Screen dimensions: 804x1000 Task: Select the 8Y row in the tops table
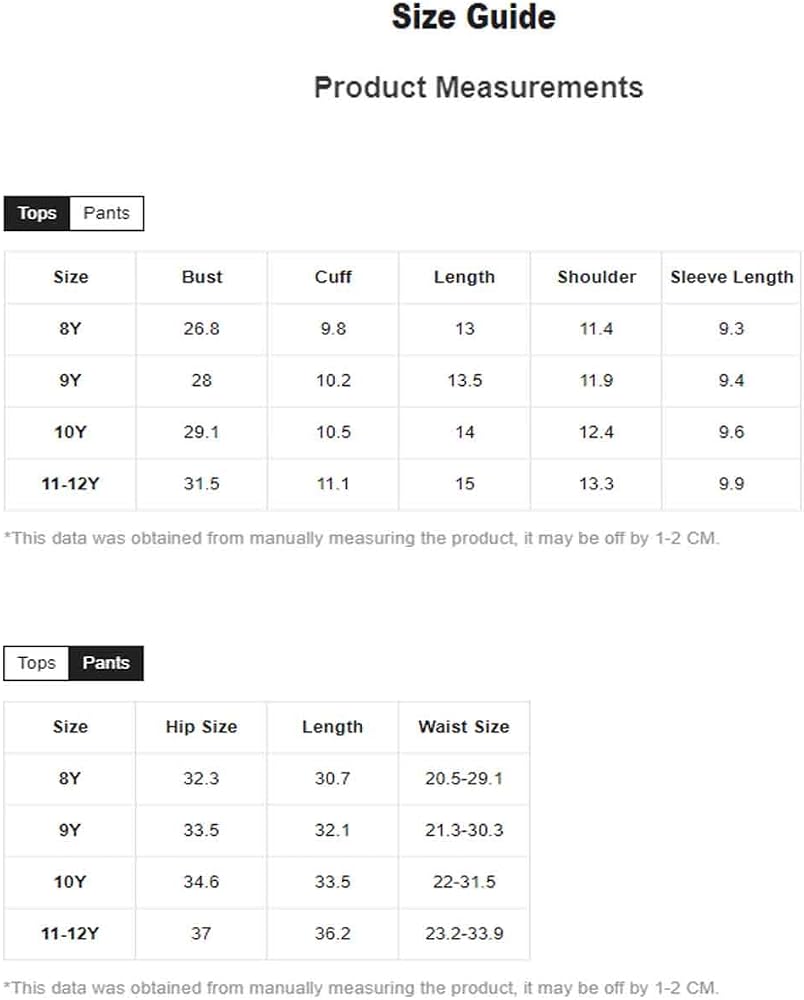[402, 329]
